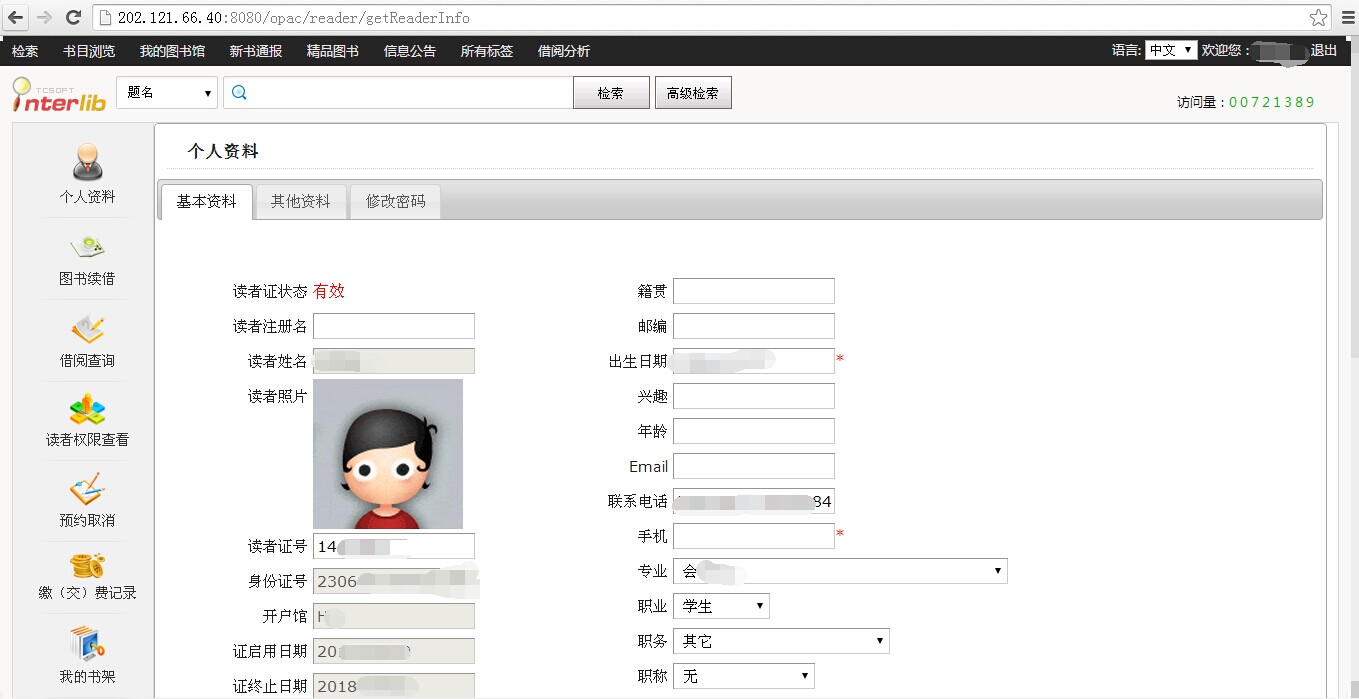
Task: Open the 题名 search type dropdown
Action: point(167,93)
